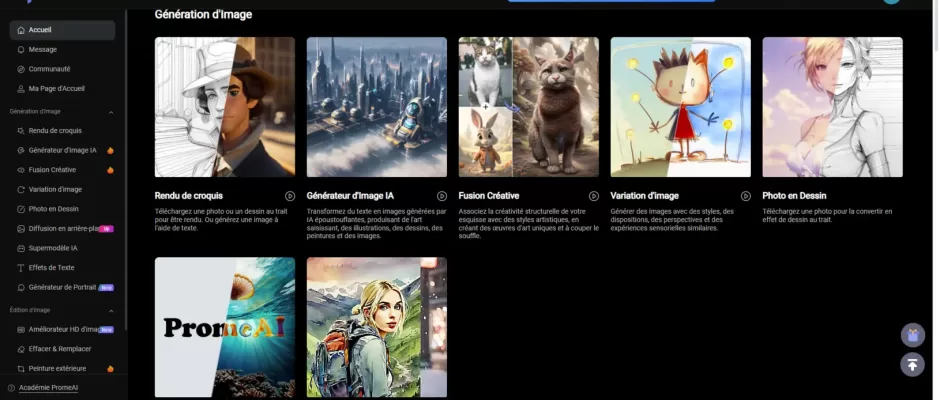Open the Fusion Créative card title

coord(489,196)
